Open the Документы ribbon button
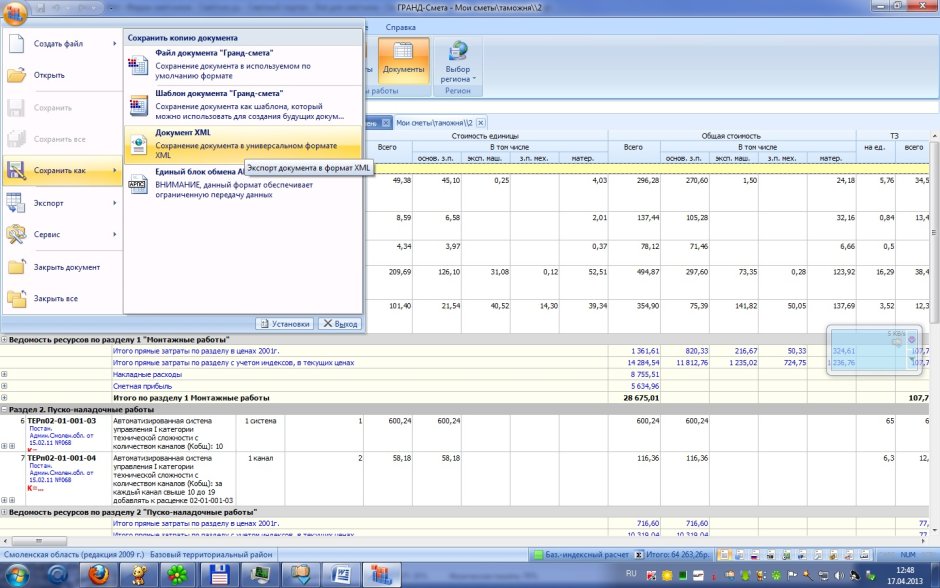 click(x=403, y=61)
